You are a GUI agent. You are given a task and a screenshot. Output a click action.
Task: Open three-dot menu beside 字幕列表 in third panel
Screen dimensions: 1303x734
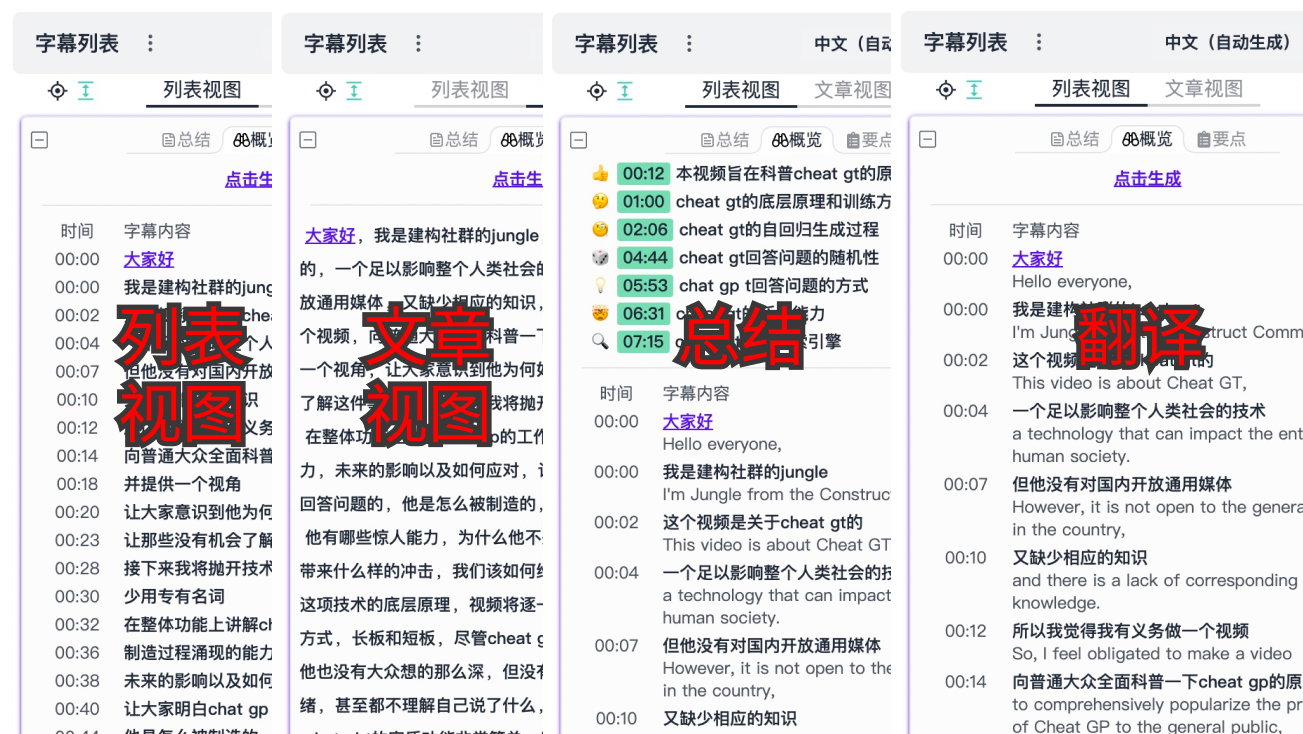point(688,44)
